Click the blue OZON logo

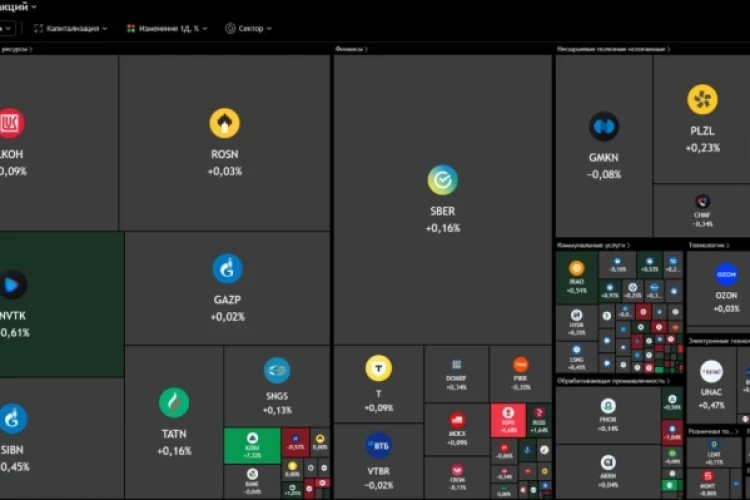click(x=726, y=275)
